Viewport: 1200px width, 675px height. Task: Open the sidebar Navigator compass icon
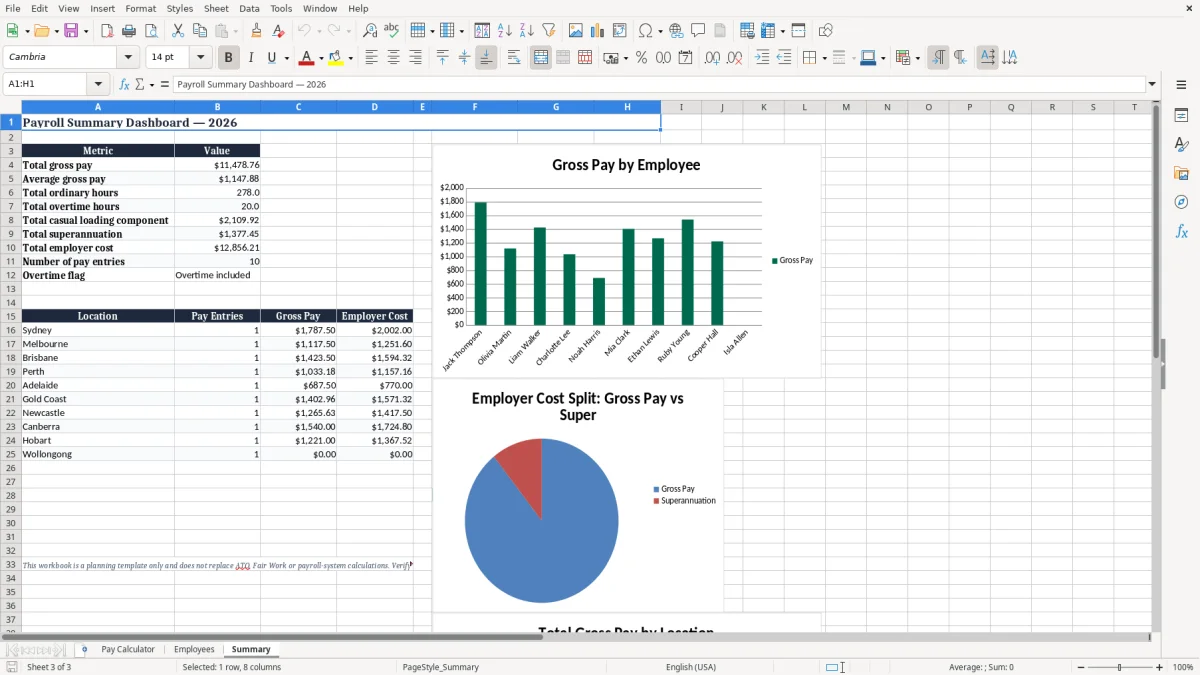point(1181,202)
